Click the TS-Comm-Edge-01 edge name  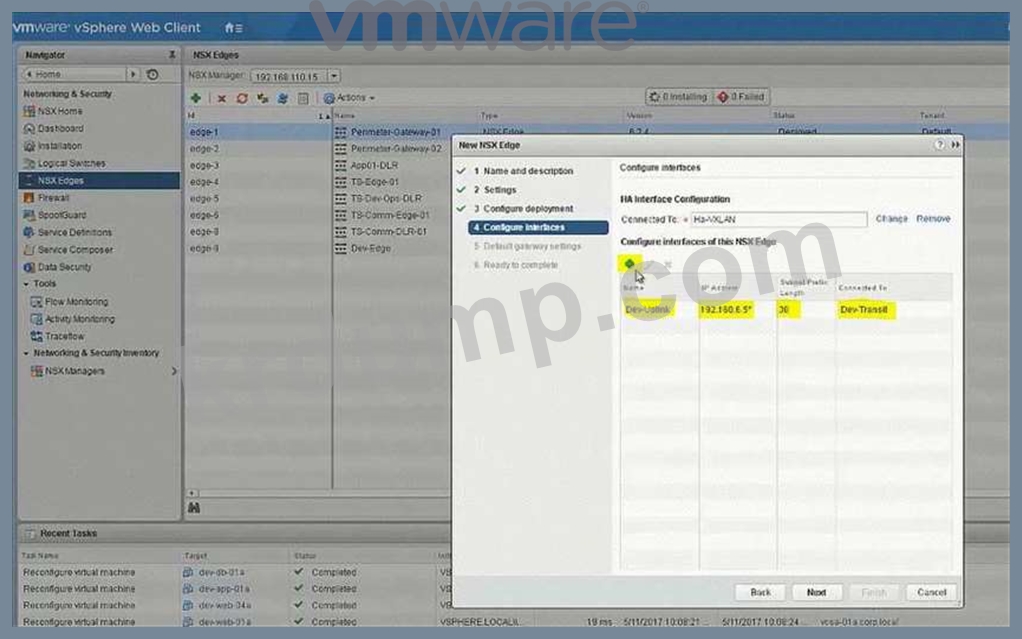390,215
